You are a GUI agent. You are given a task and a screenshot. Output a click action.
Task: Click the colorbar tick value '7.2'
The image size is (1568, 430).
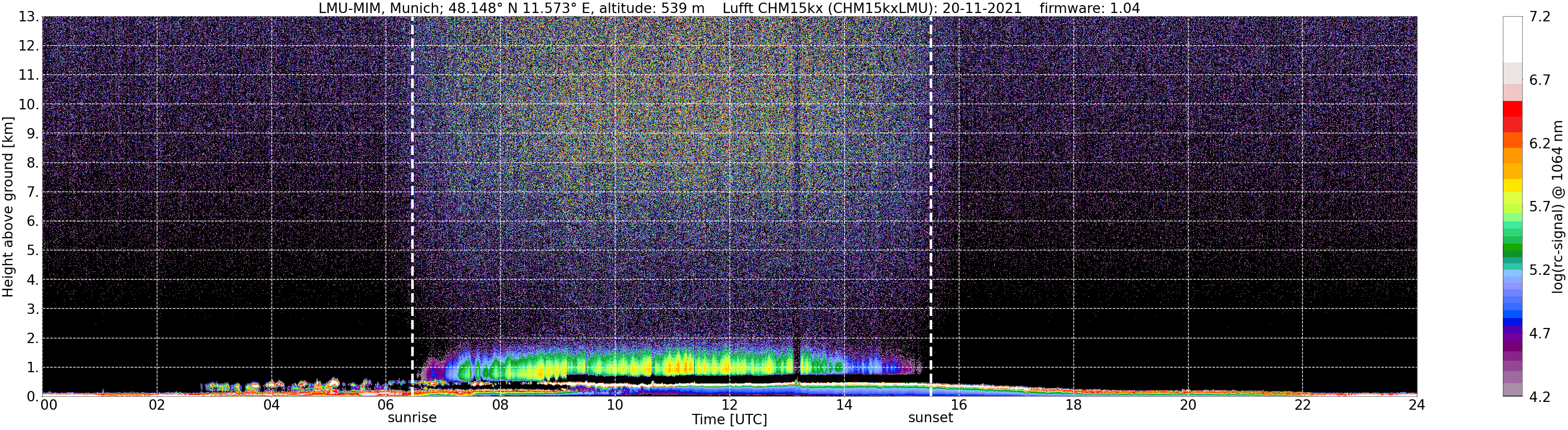click(x=1540, y=17)
